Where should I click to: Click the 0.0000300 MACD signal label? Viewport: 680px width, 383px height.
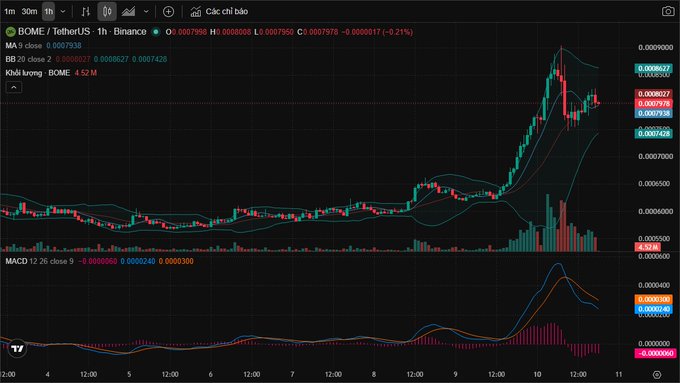tap(654, 299)
